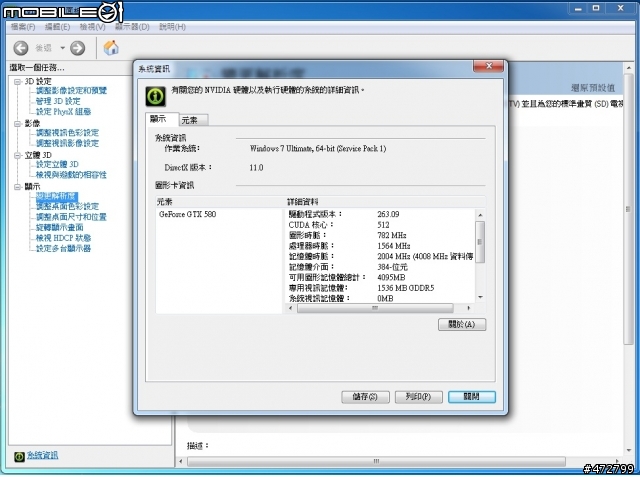Maximize the NVIDIA Control Panel window
640x477 pixels.
pos(596,8)
